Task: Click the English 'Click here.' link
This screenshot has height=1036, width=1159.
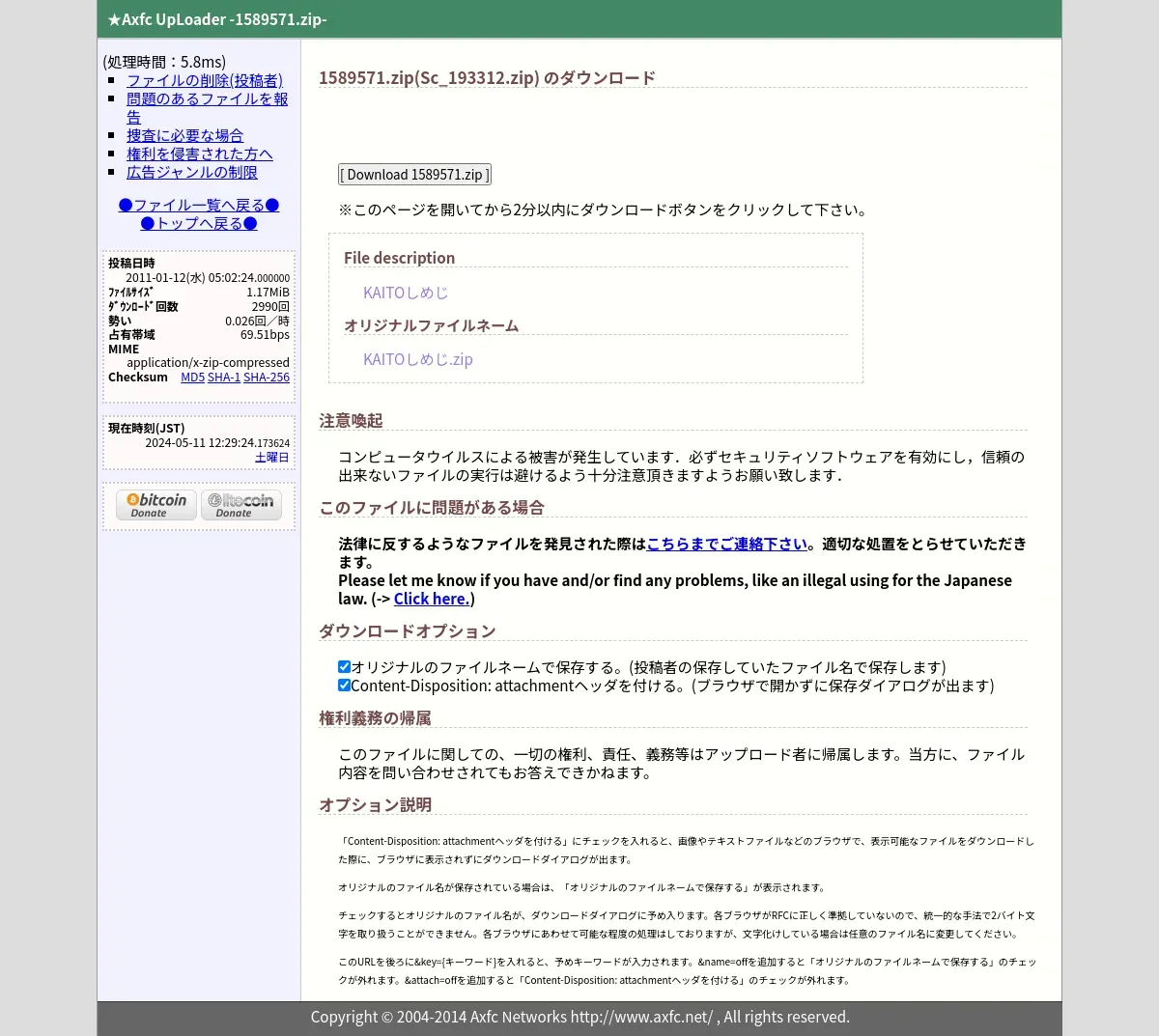Action: click(x=432, y=599)
